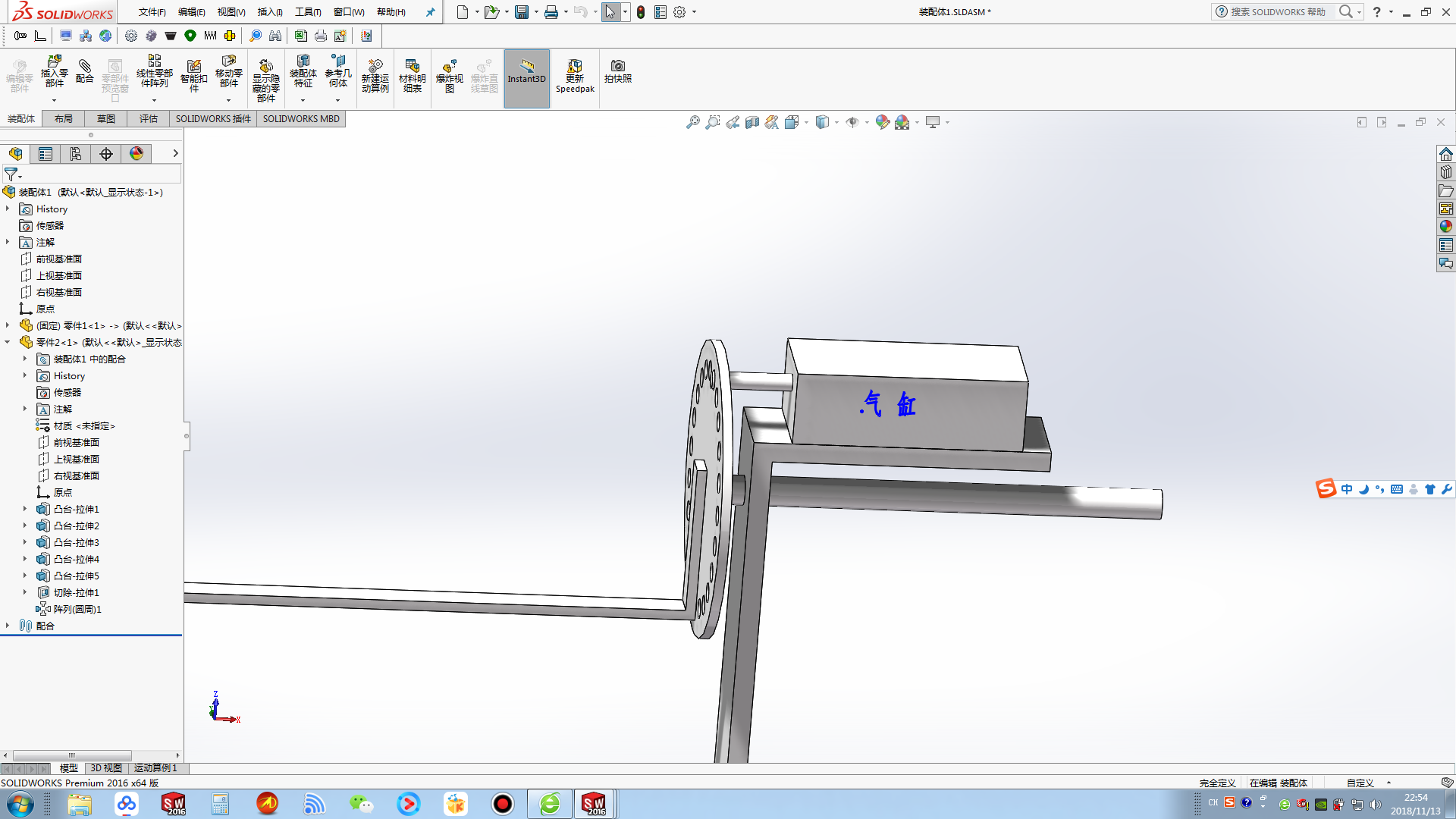1456x819 pixels.
Task: Open the Appearances task pane
Action: pyautogui.click(x=1446, y=227)
